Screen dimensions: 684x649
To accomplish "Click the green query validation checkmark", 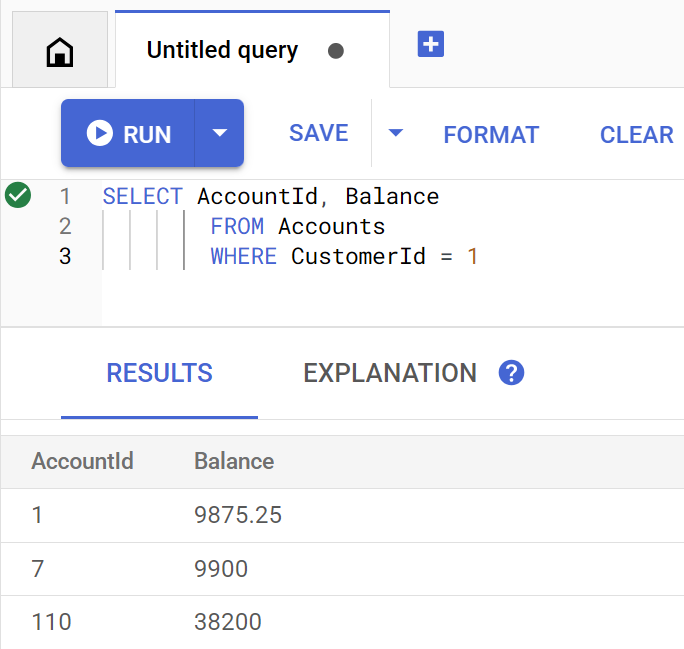I will tap(17, 196).
